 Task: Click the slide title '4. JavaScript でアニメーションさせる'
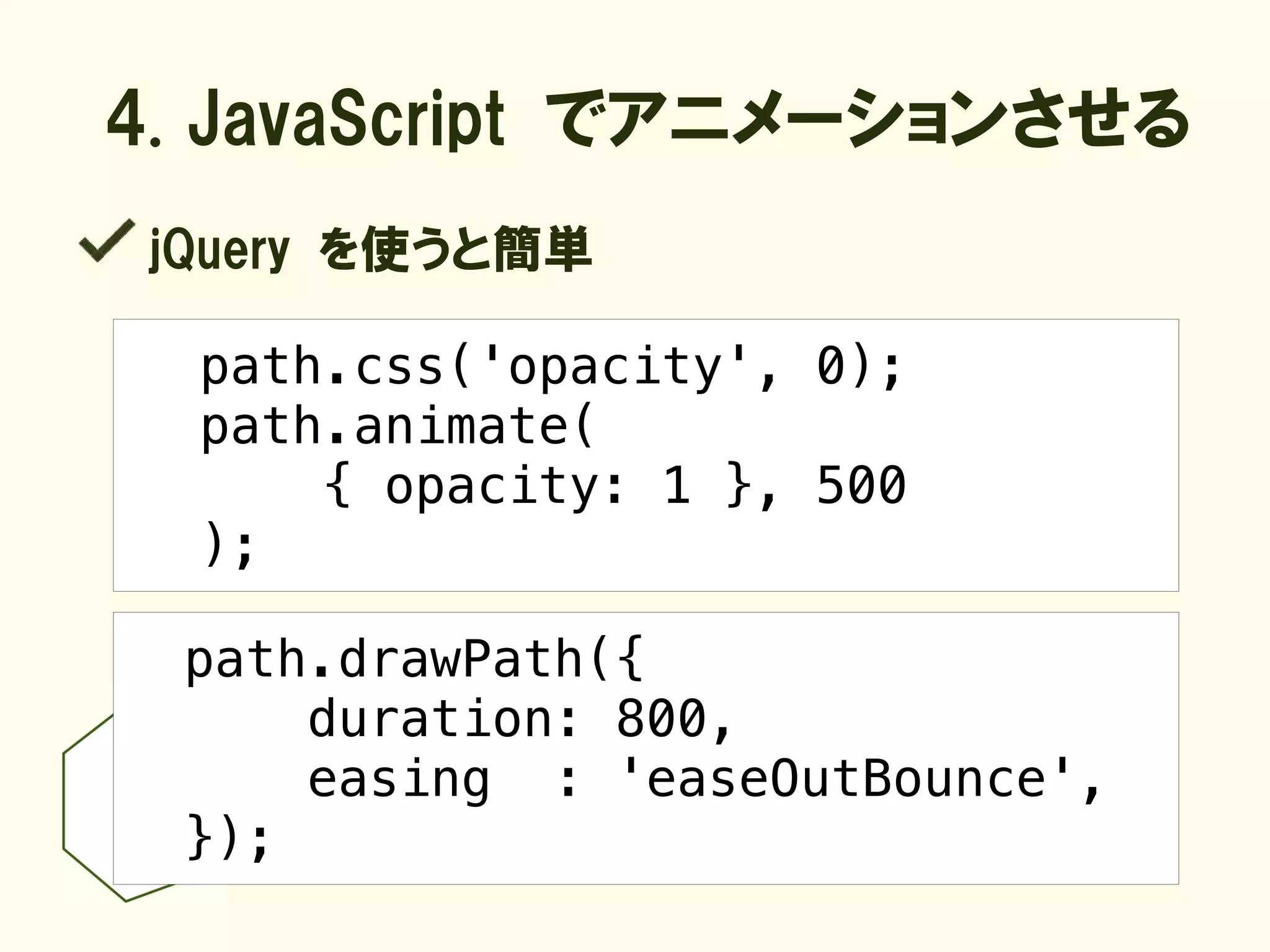click(649, 118)
